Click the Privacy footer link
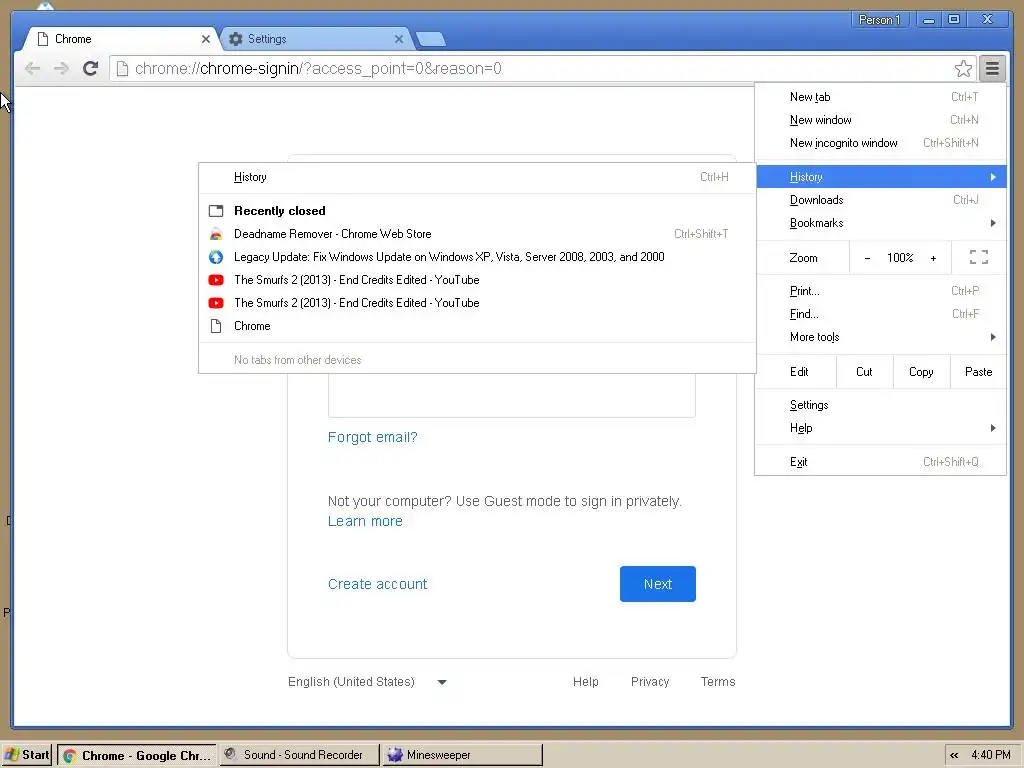Viewport: 1024px width, 768px height. click(x=650, y=682)
